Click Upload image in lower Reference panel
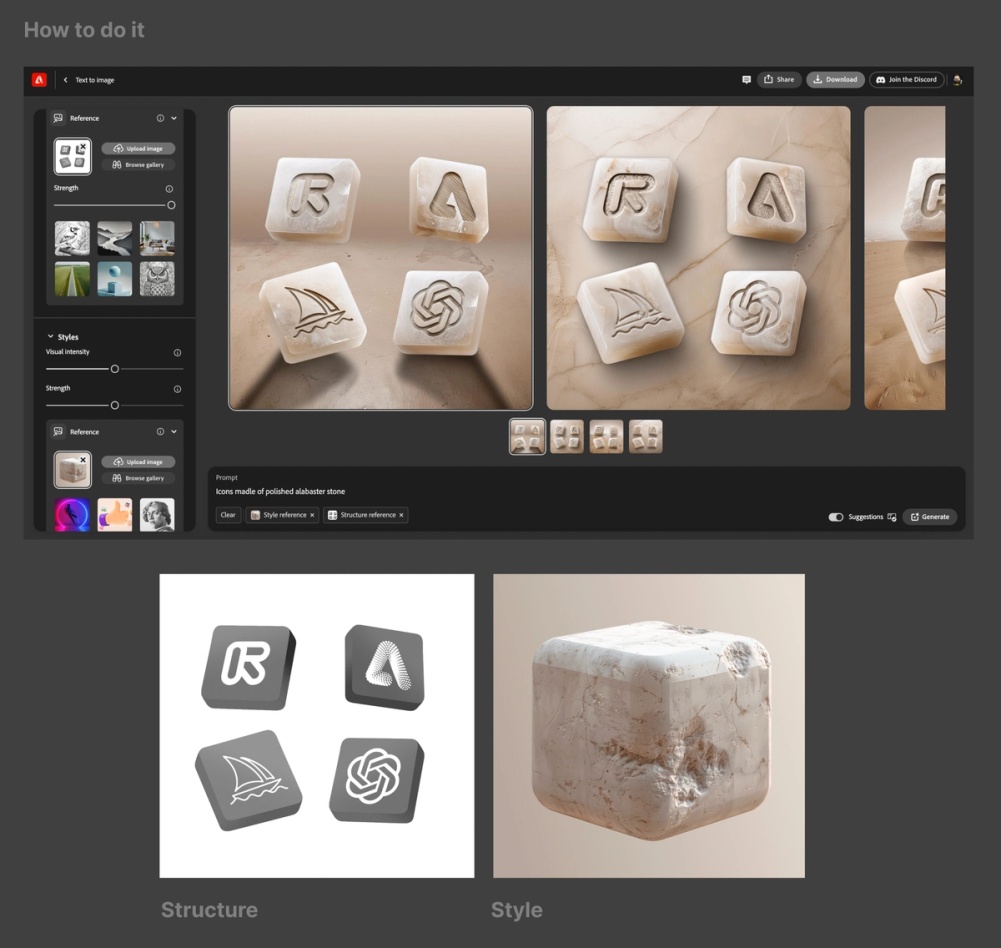The width and height of the screenshot is (1001, 948). click(138, 462)
